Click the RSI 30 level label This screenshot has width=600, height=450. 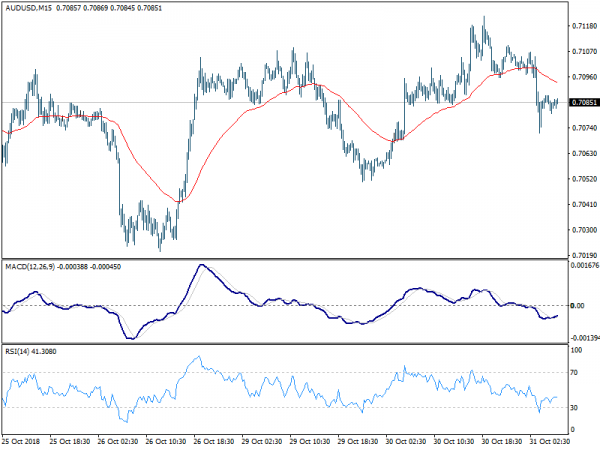[x=574, y=408]
